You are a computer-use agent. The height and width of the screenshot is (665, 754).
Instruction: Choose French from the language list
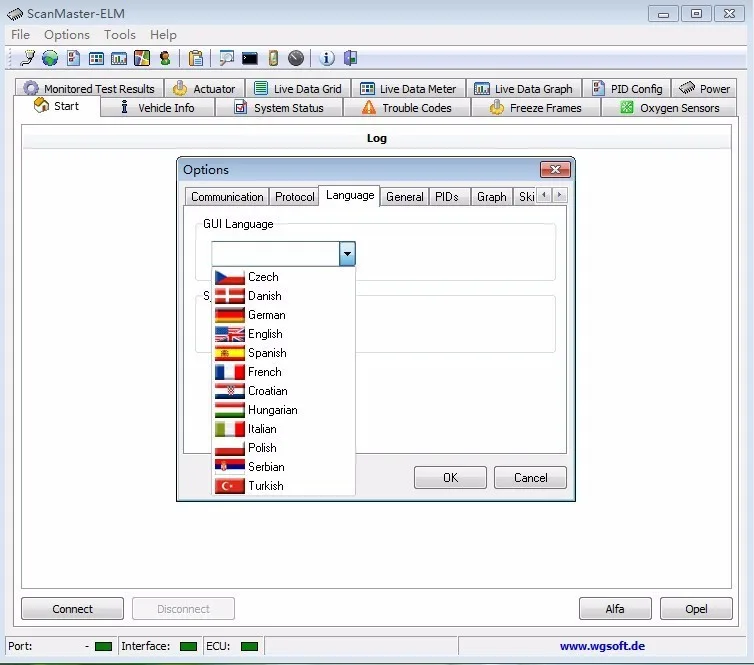coord(284,372)
